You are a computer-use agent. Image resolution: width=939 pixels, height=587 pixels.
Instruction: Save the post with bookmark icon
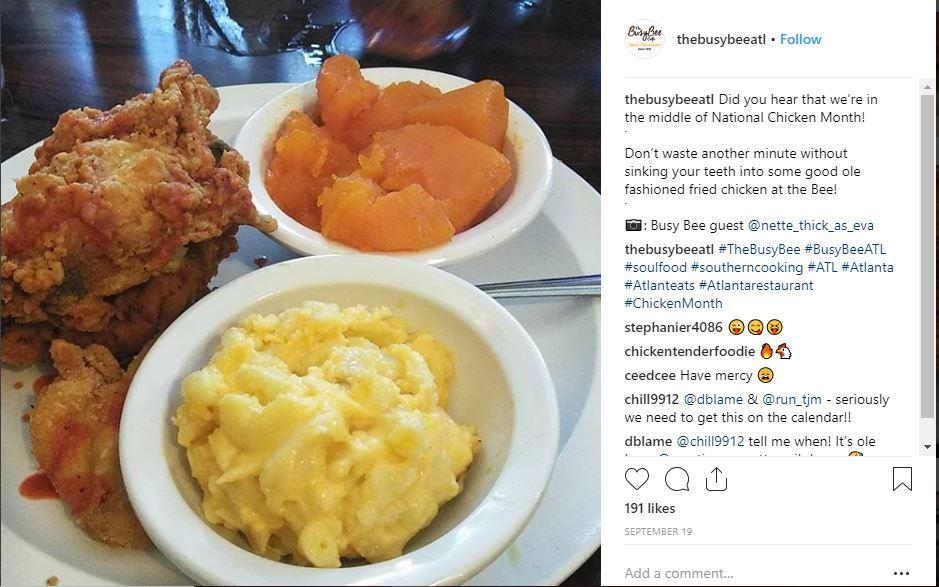coord(902,479)
